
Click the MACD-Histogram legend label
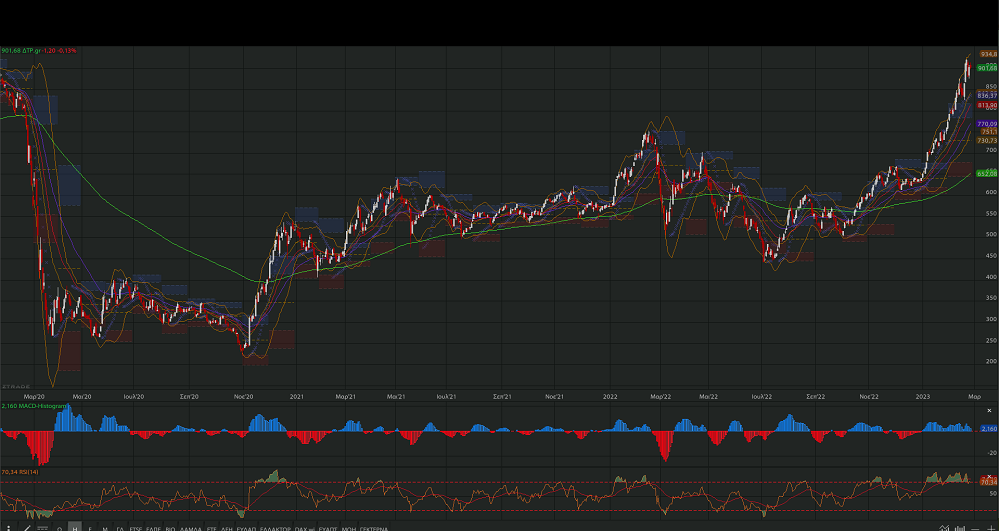click(34, 406)
